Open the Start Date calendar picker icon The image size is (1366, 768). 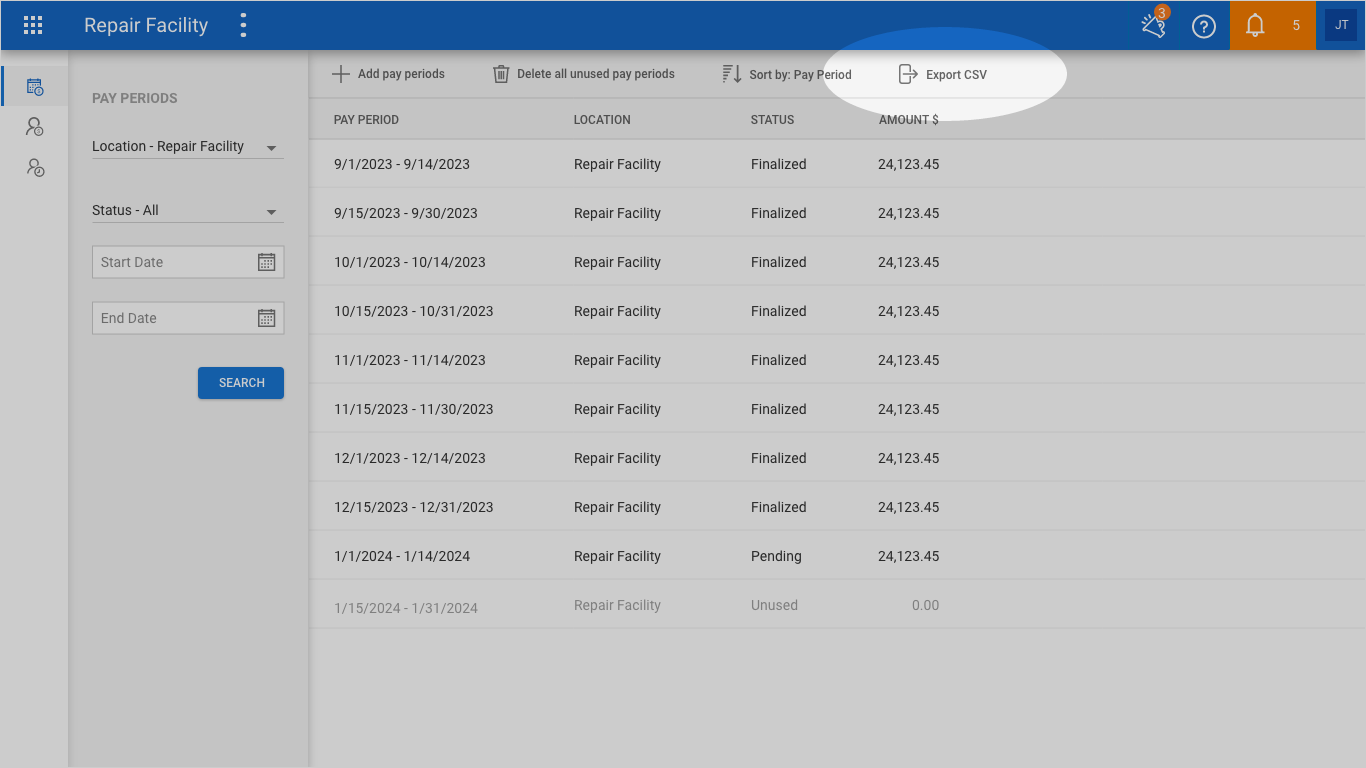(x=266, y=262)
